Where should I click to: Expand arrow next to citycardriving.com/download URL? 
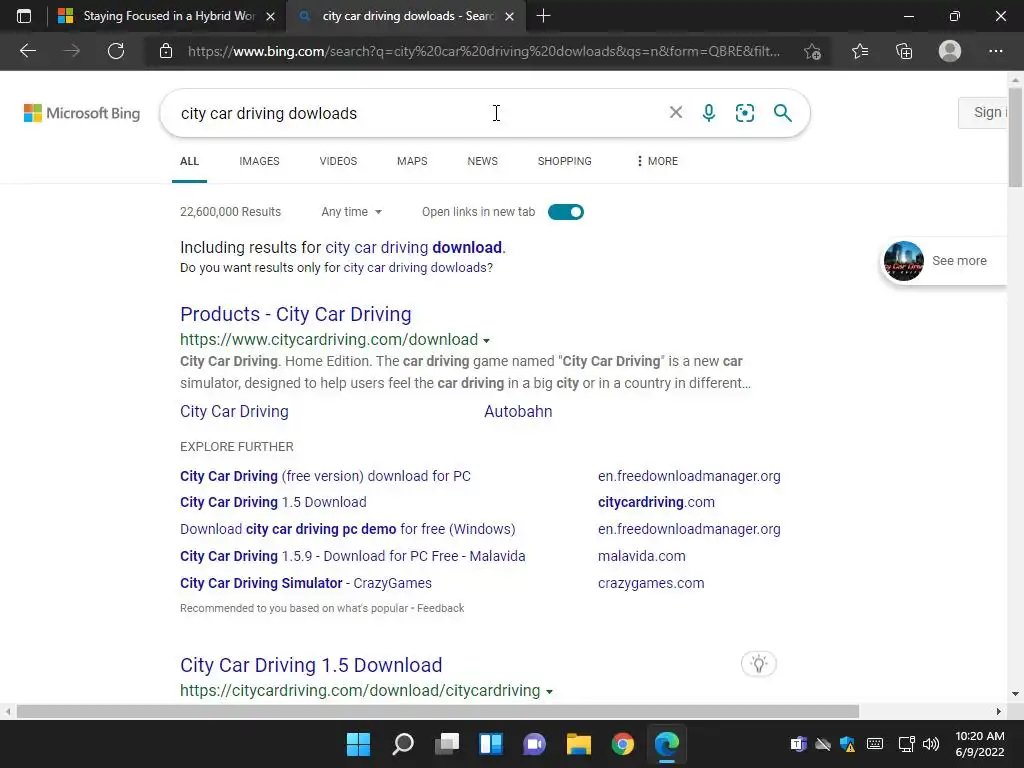point(486,340)
